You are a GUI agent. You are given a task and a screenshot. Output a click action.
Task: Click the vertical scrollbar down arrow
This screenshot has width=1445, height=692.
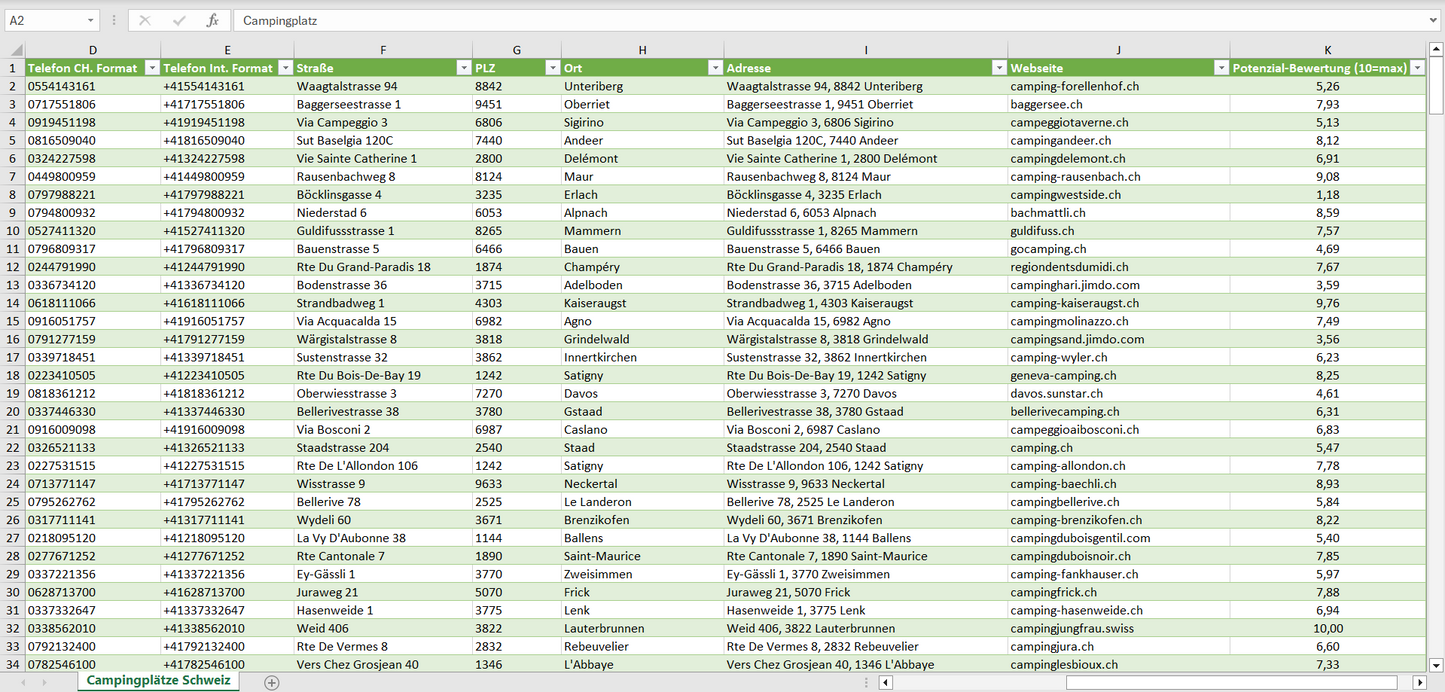coord(1436,664)
